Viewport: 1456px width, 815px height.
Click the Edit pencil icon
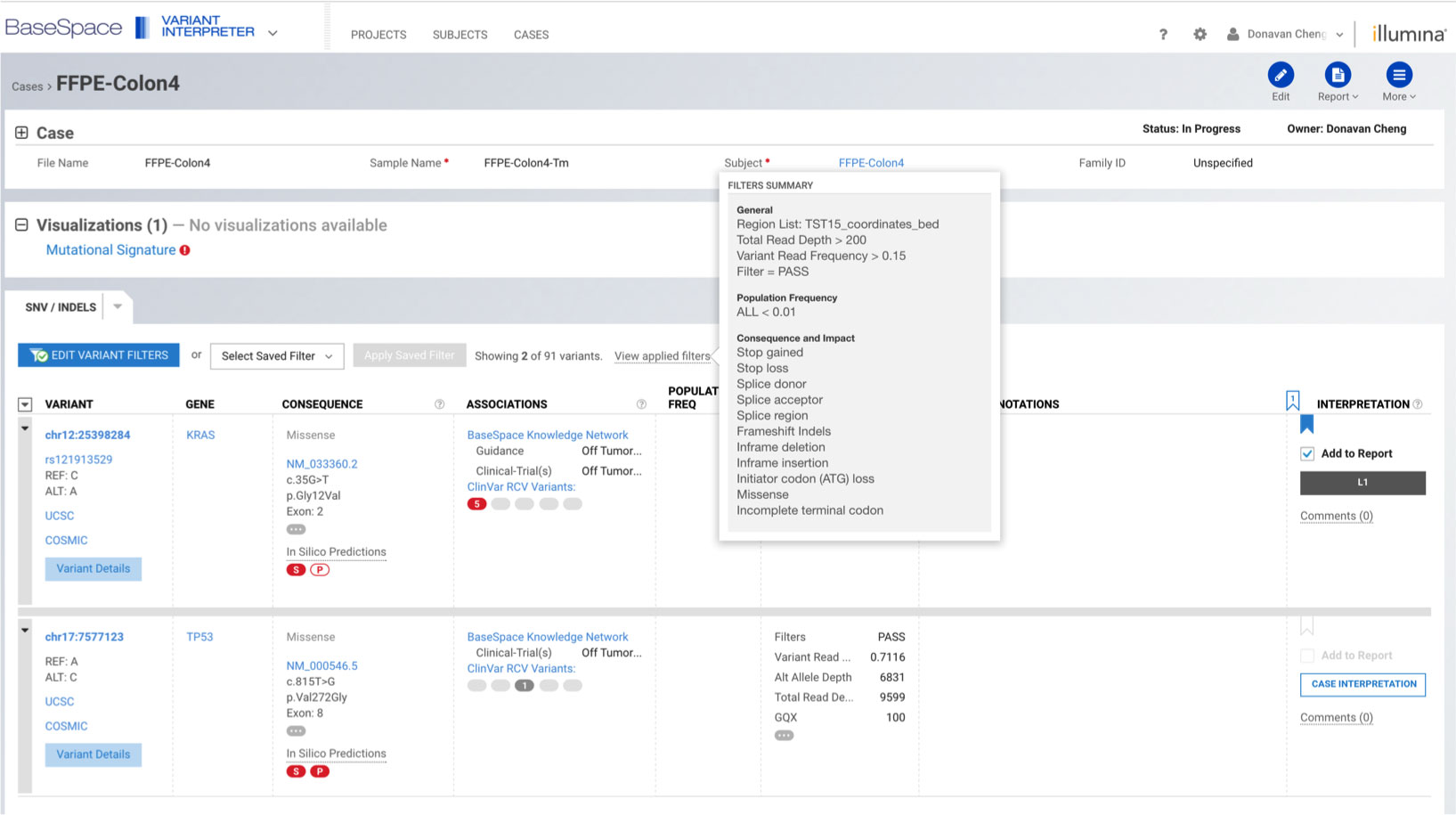click(x=1280, y=76)
